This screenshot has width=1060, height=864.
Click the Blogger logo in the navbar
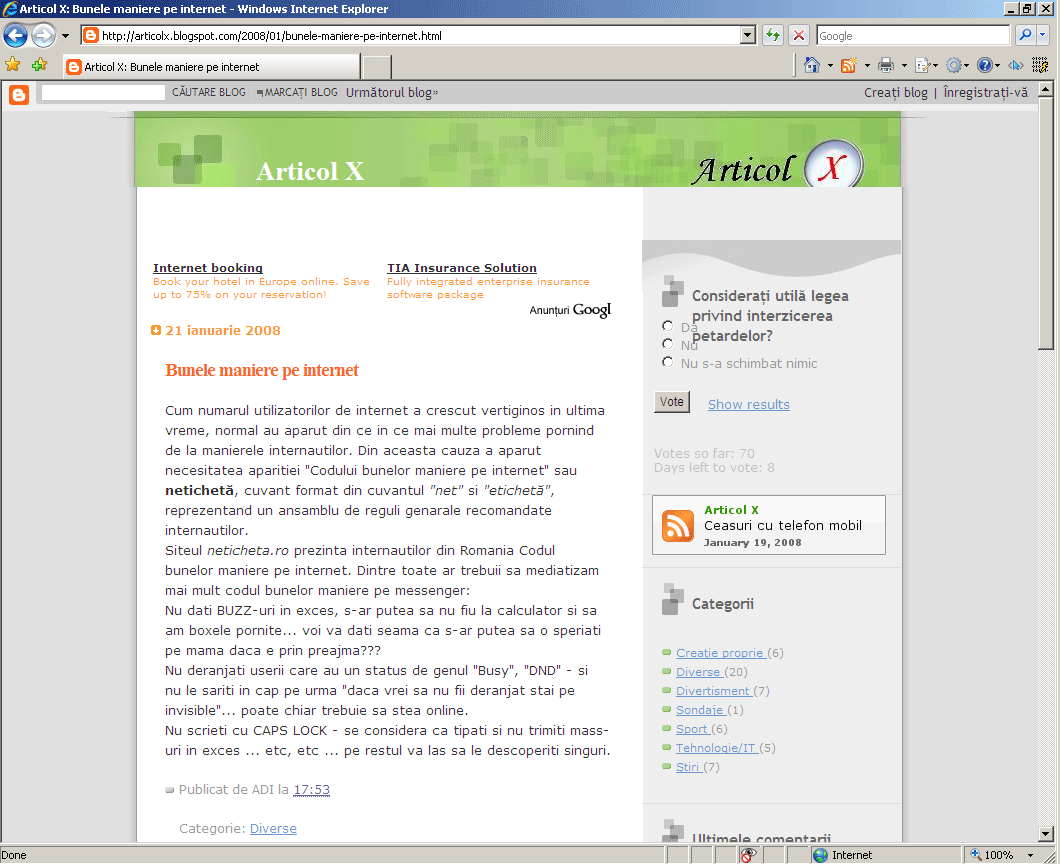(19, 94)
